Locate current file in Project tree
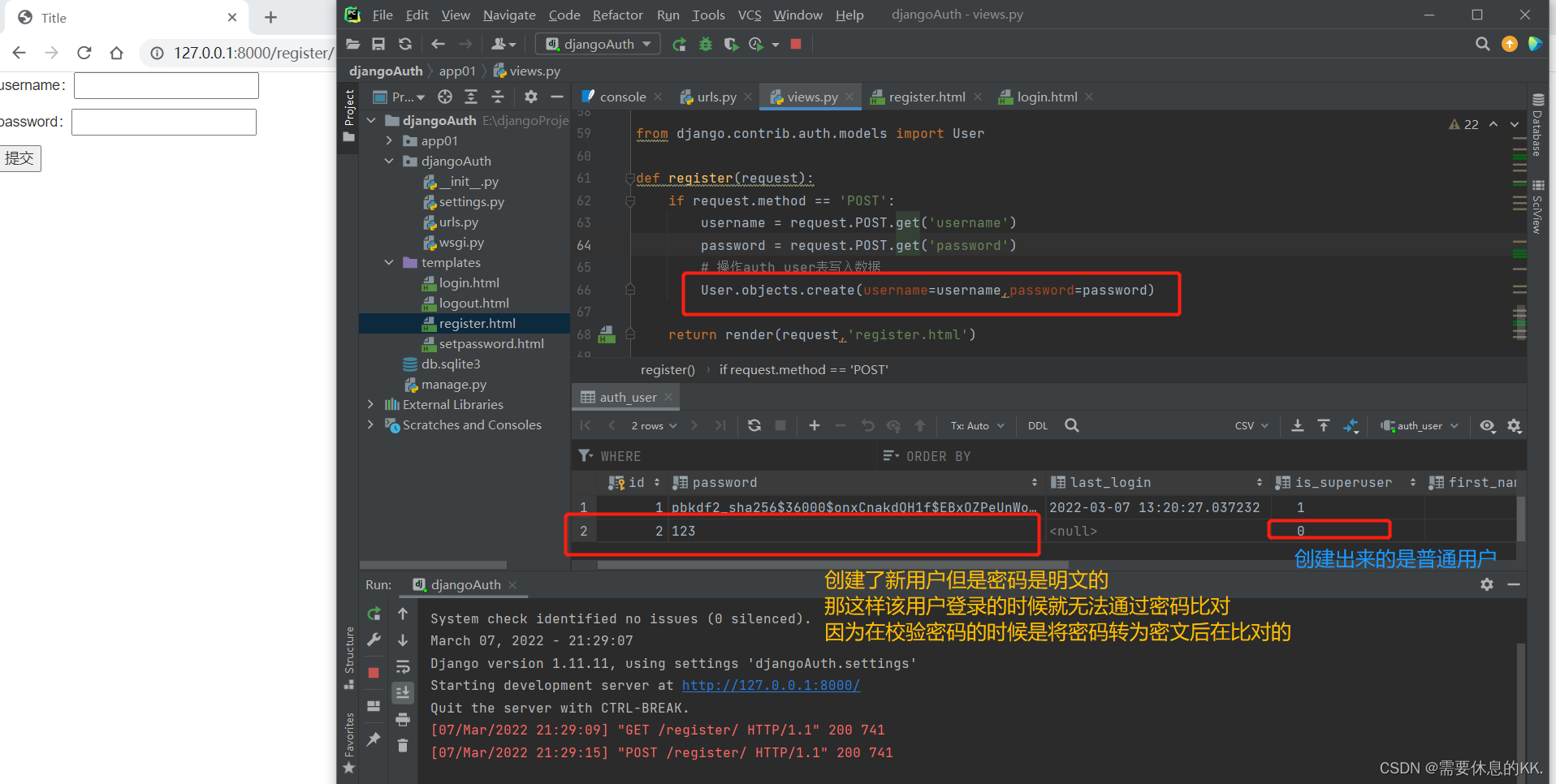This screenshot has width=1556, height=784. click(x=445, y=97)
